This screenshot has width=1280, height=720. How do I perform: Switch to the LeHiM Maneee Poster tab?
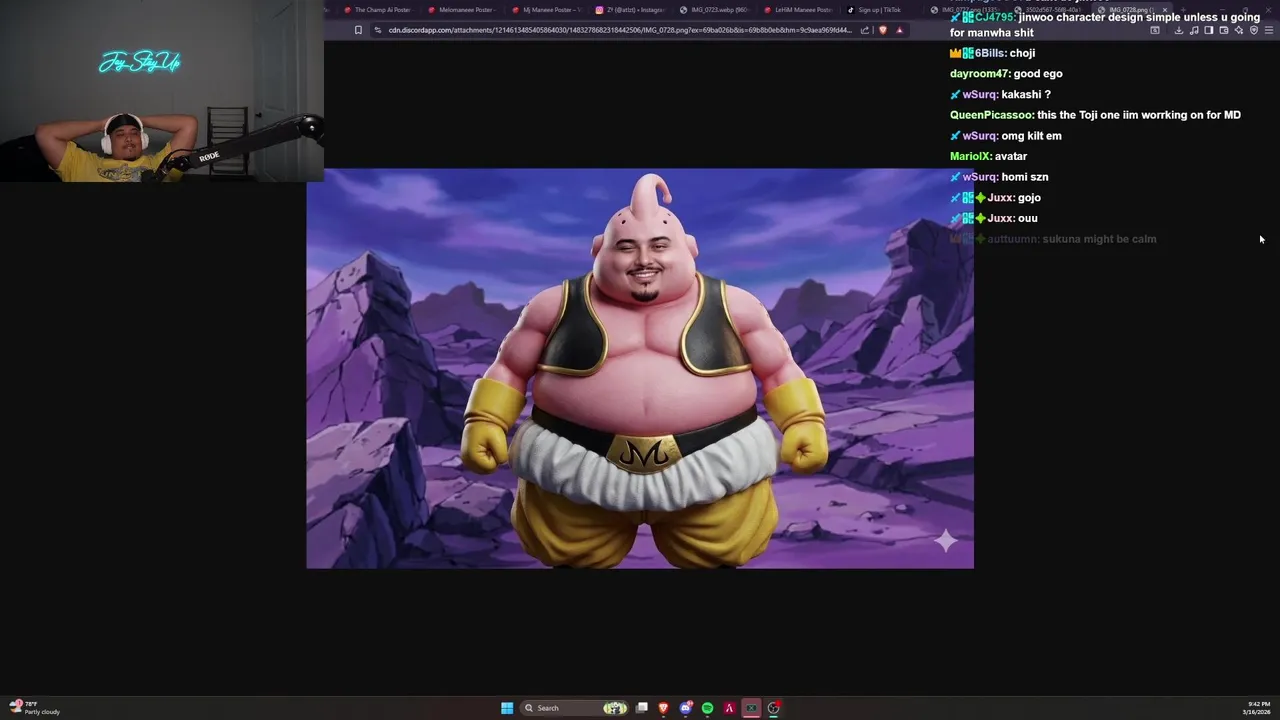pos(798,10)
